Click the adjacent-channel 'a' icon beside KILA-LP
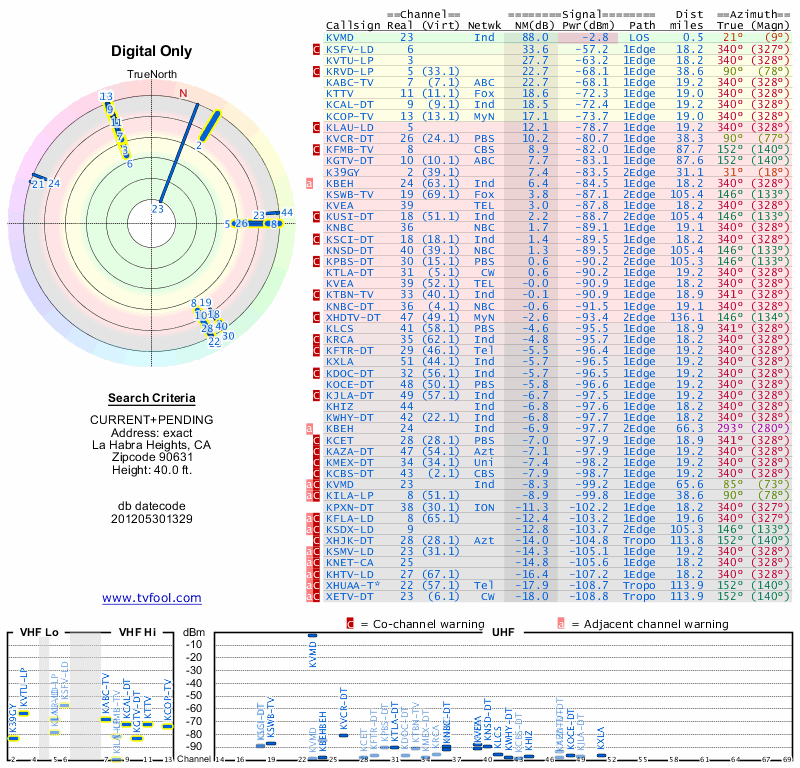Image resolution: width=800 pixels, height=768 pixels. coord(309,496)
